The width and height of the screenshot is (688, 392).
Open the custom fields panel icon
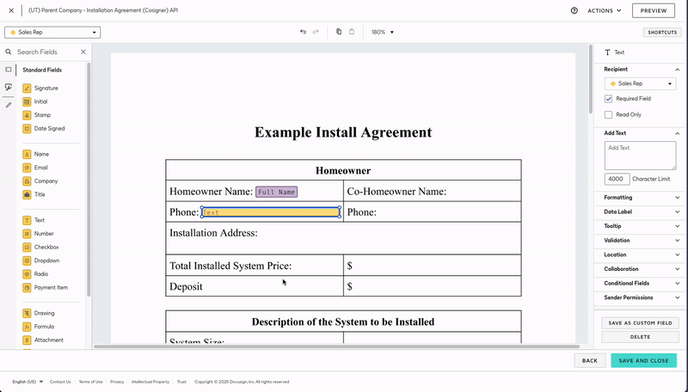click(8, 87)
